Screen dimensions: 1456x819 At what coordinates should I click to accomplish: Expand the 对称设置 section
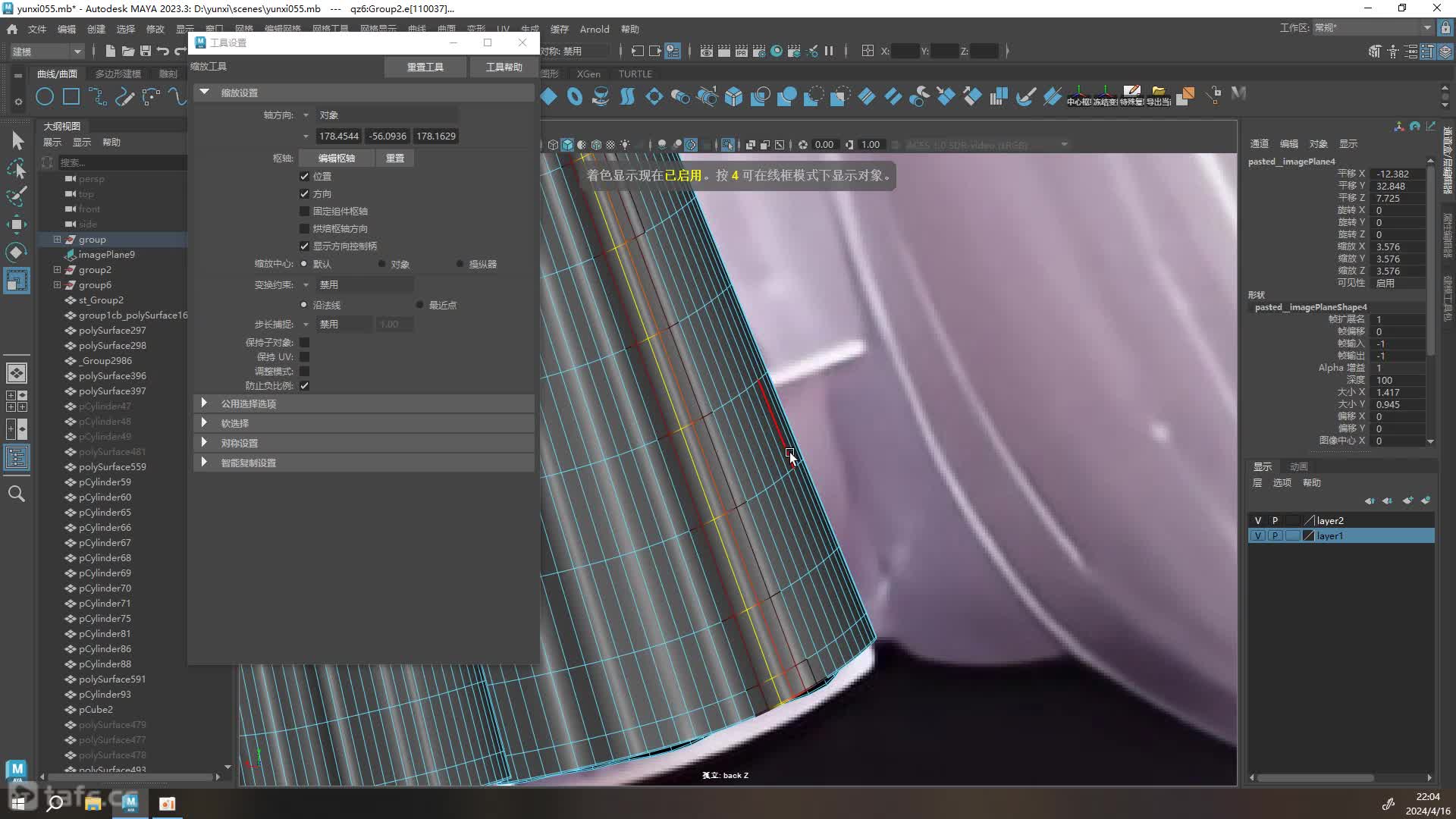(204, 443)
